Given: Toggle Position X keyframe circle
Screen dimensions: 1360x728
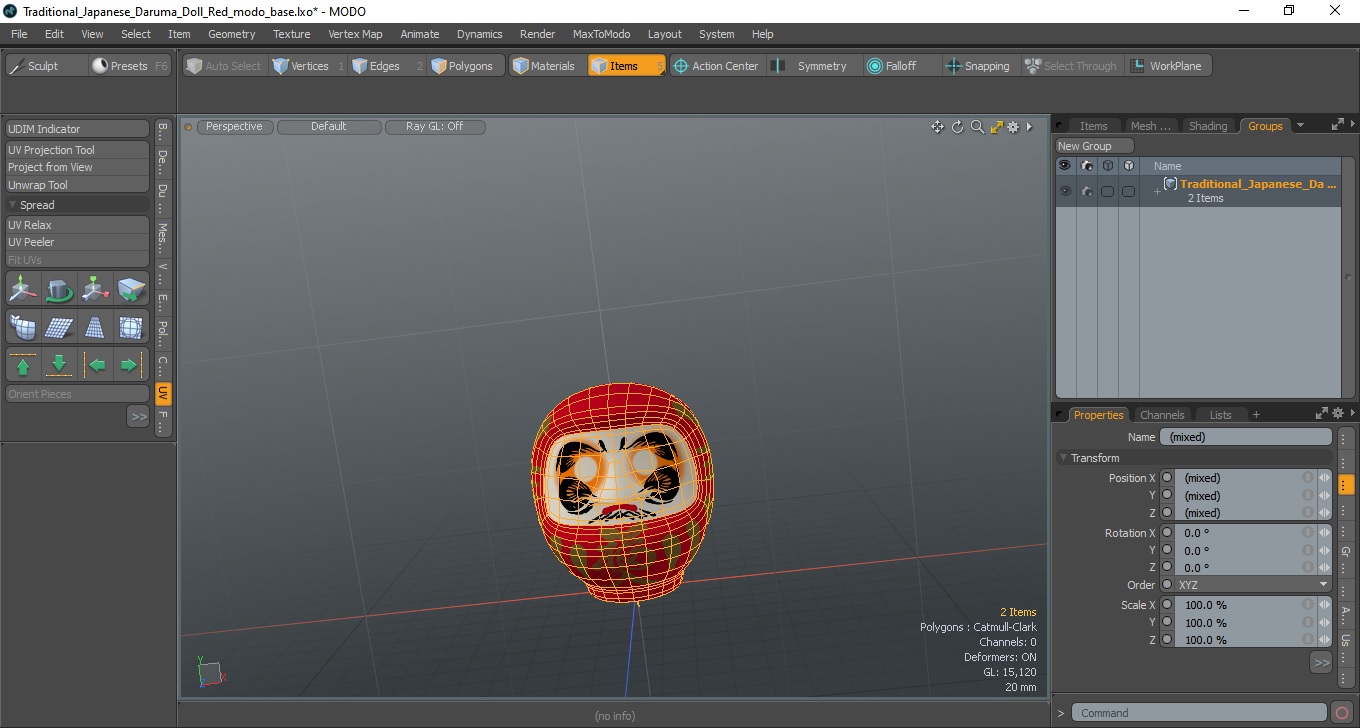Looking at the screenshot, I should coord(1166,478).
